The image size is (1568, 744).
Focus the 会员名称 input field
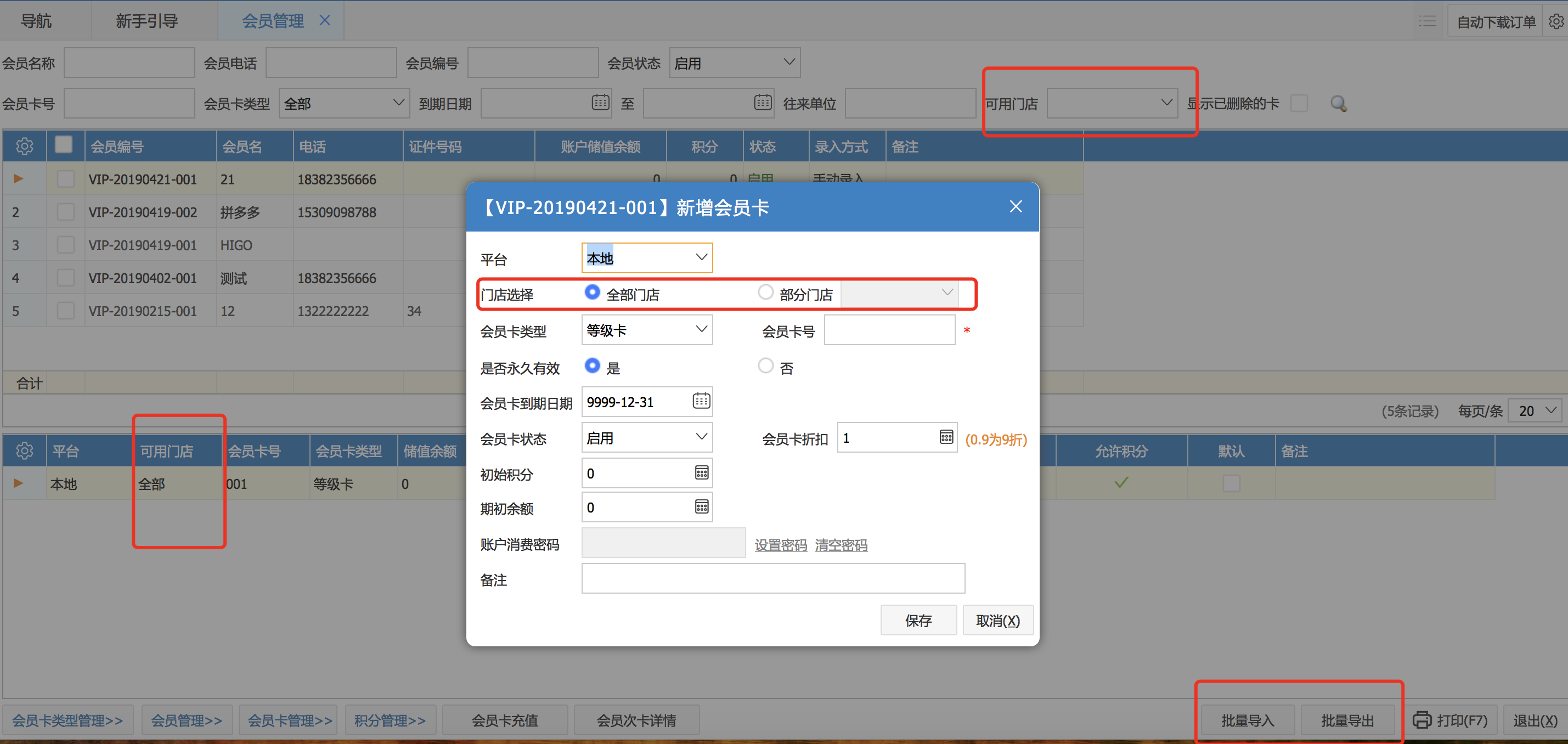(129, 63)
